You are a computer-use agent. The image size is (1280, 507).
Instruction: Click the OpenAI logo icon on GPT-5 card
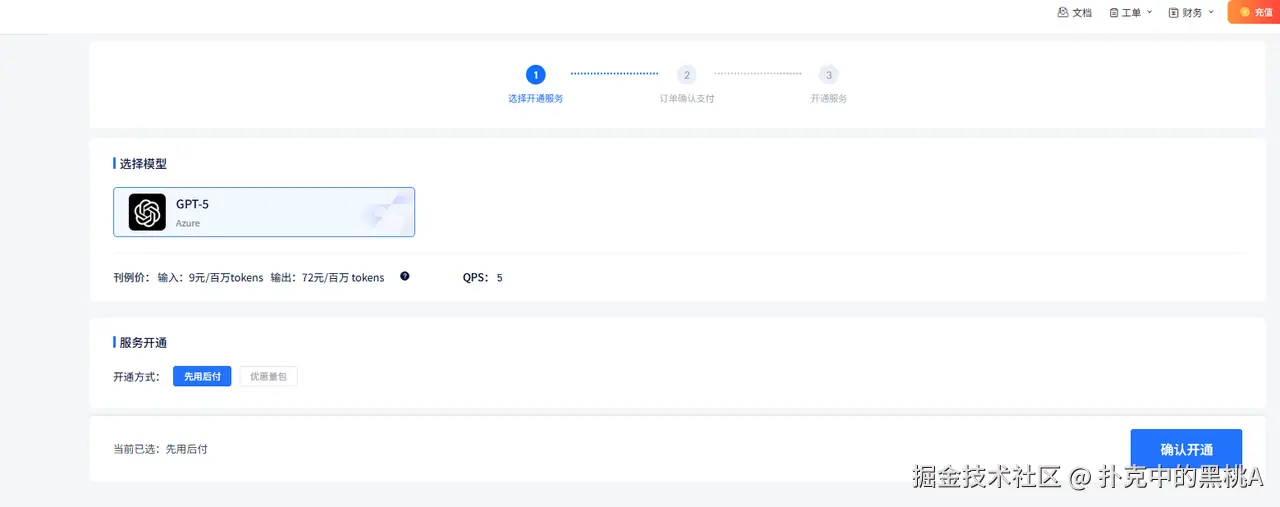147,212
